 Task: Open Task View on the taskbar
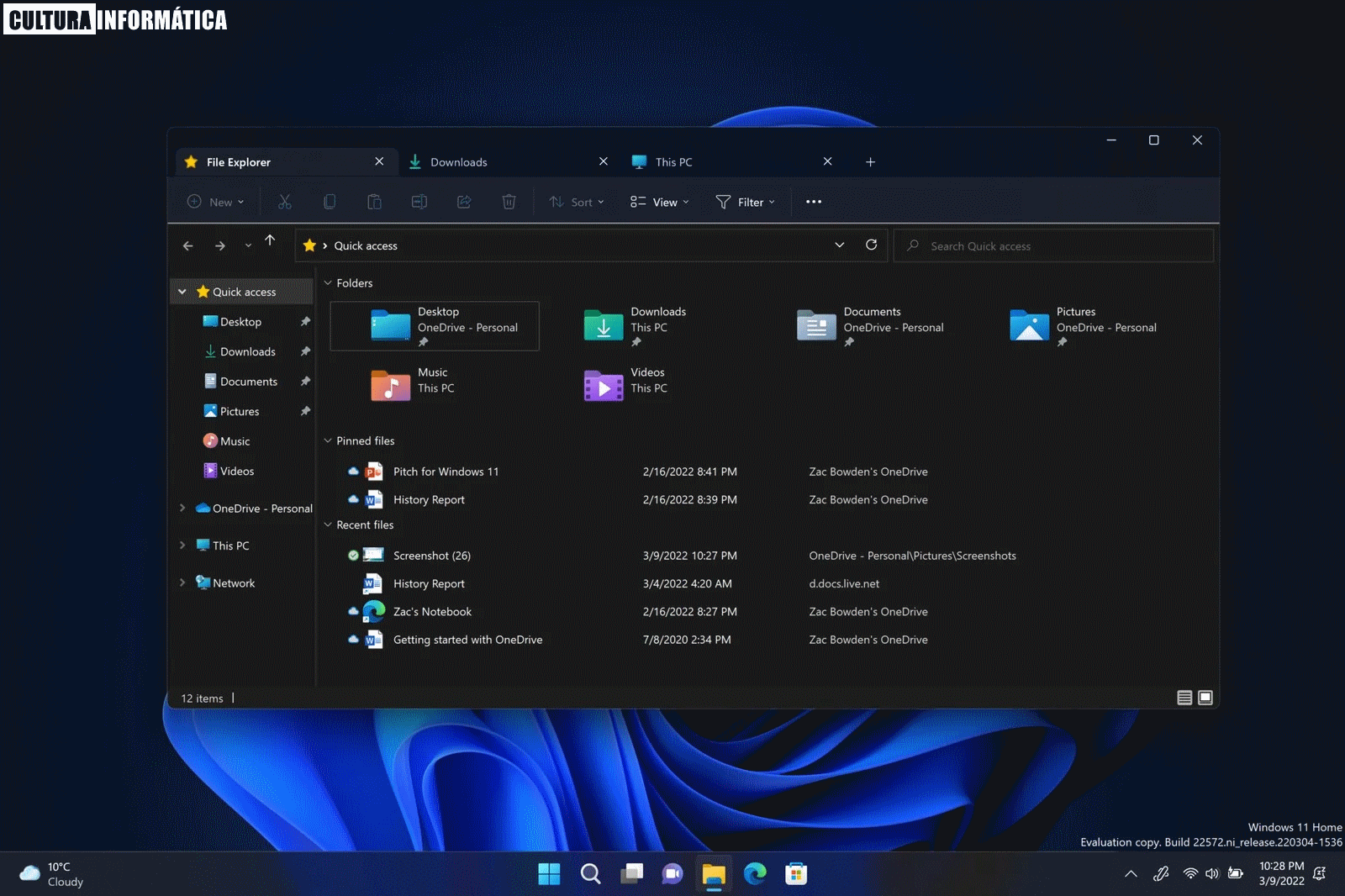[632, 874]
